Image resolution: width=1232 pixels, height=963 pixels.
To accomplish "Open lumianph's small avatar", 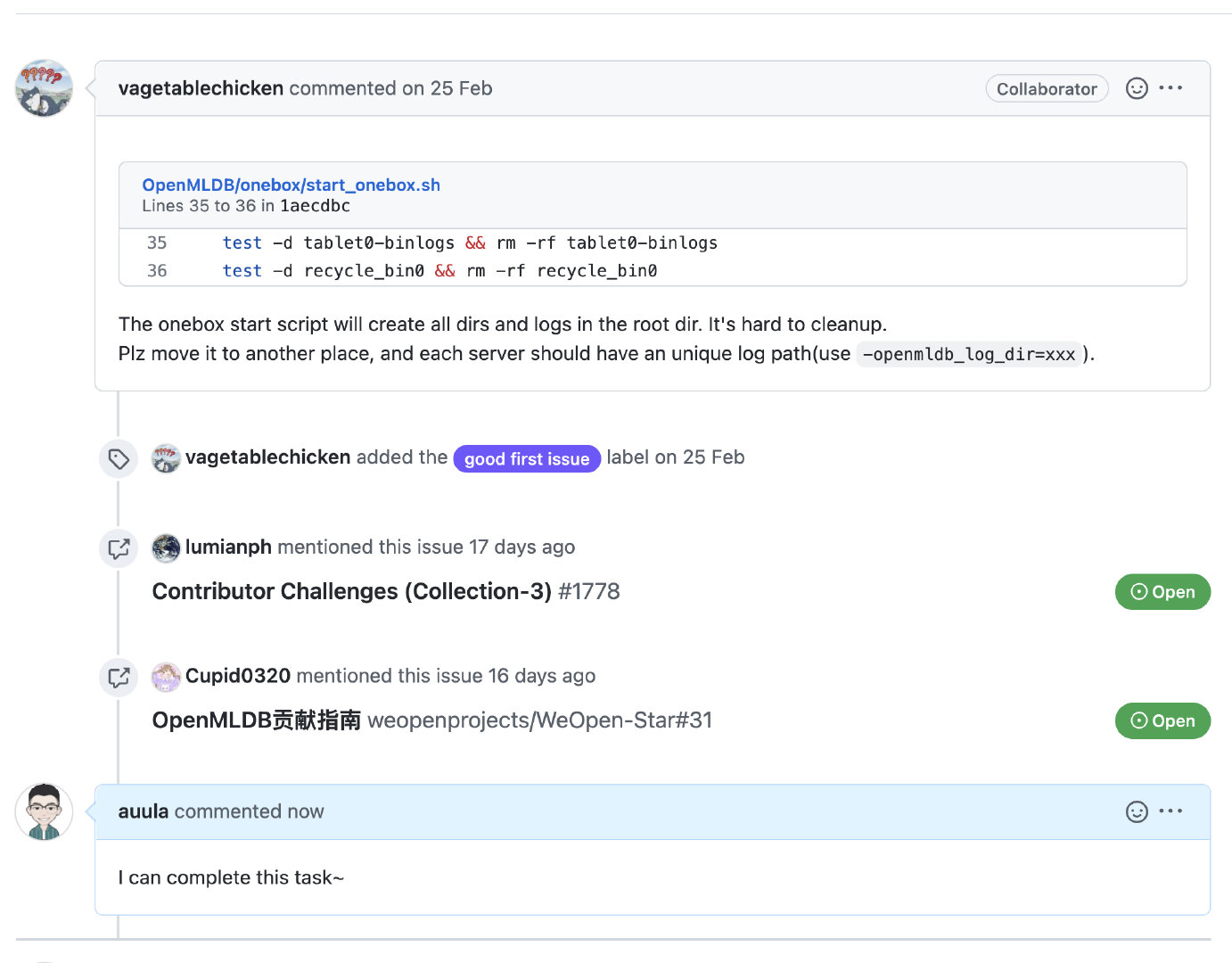I will tap(166, 547).
